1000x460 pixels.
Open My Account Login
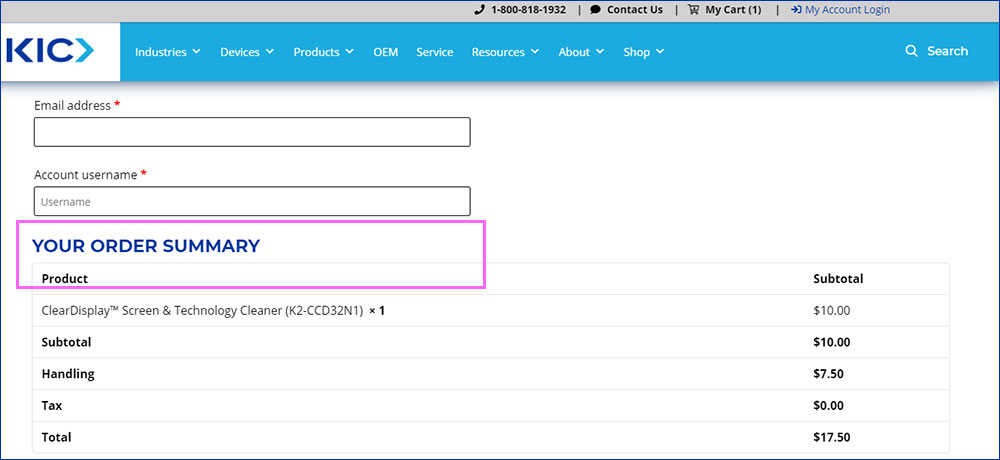click(847, 10)
